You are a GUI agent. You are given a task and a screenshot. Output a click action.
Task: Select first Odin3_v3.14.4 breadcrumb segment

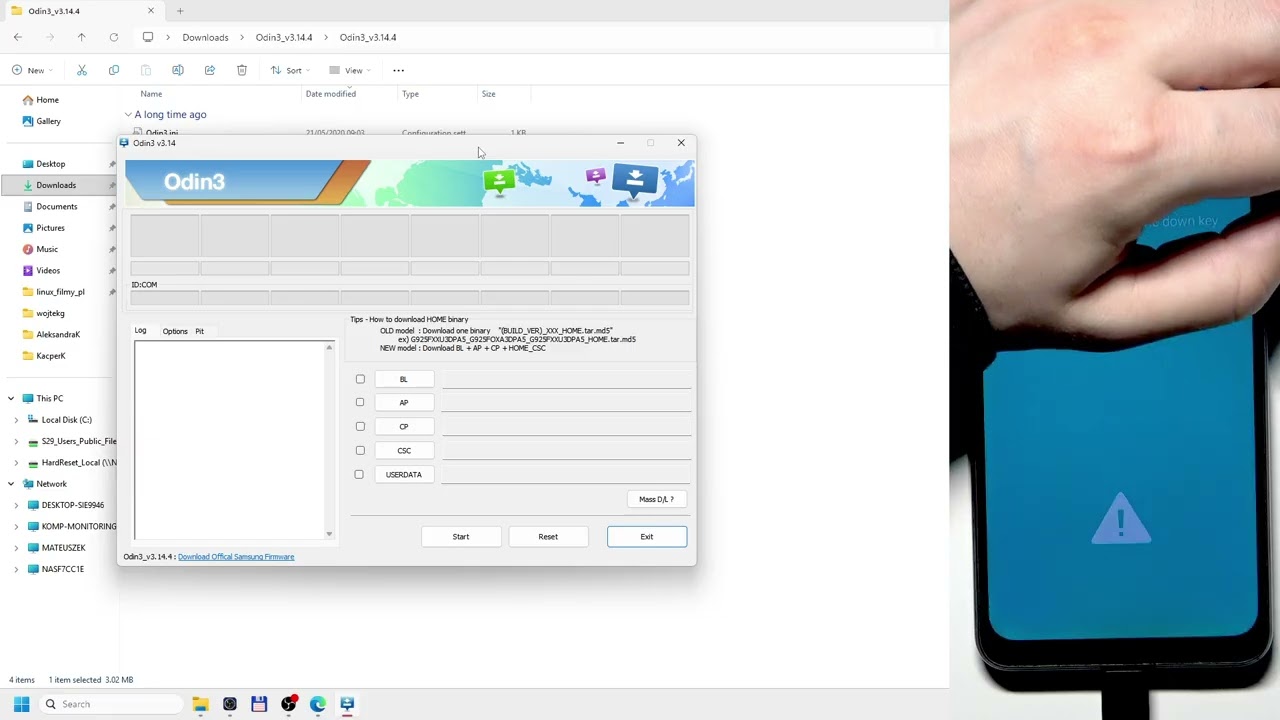[284, 37]
